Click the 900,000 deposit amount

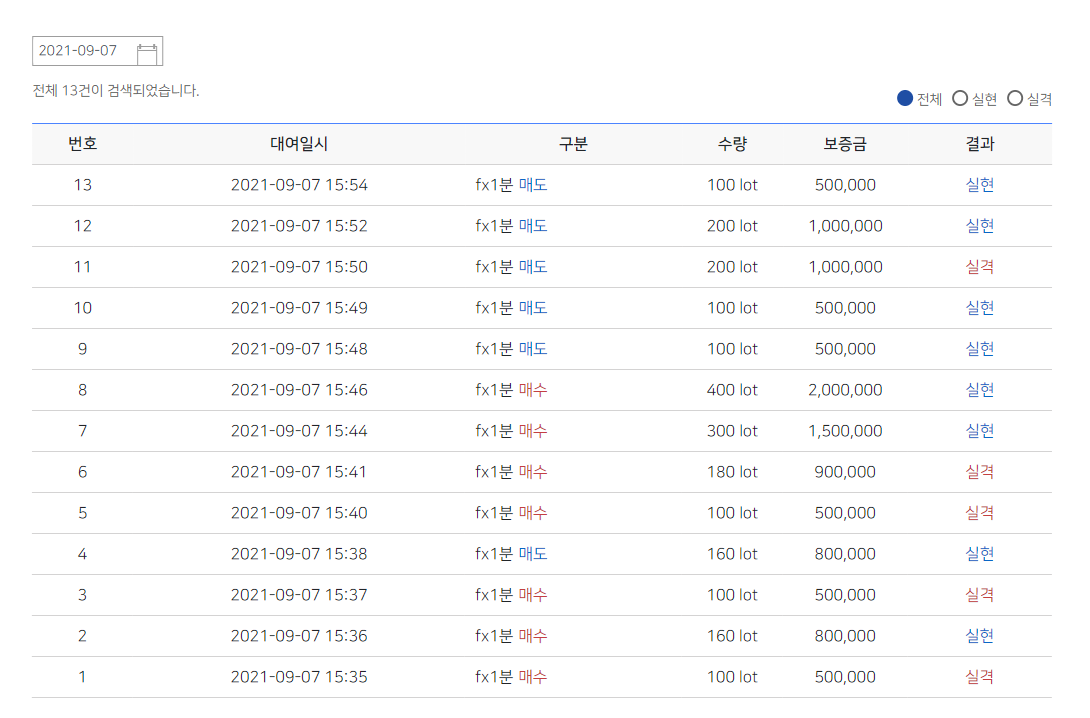pos(845,472)
